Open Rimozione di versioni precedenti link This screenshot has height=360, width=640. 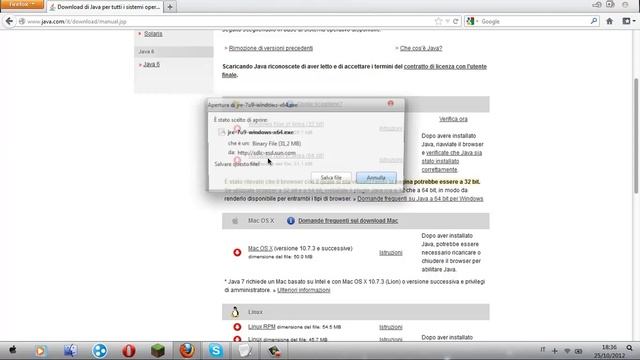271,48
